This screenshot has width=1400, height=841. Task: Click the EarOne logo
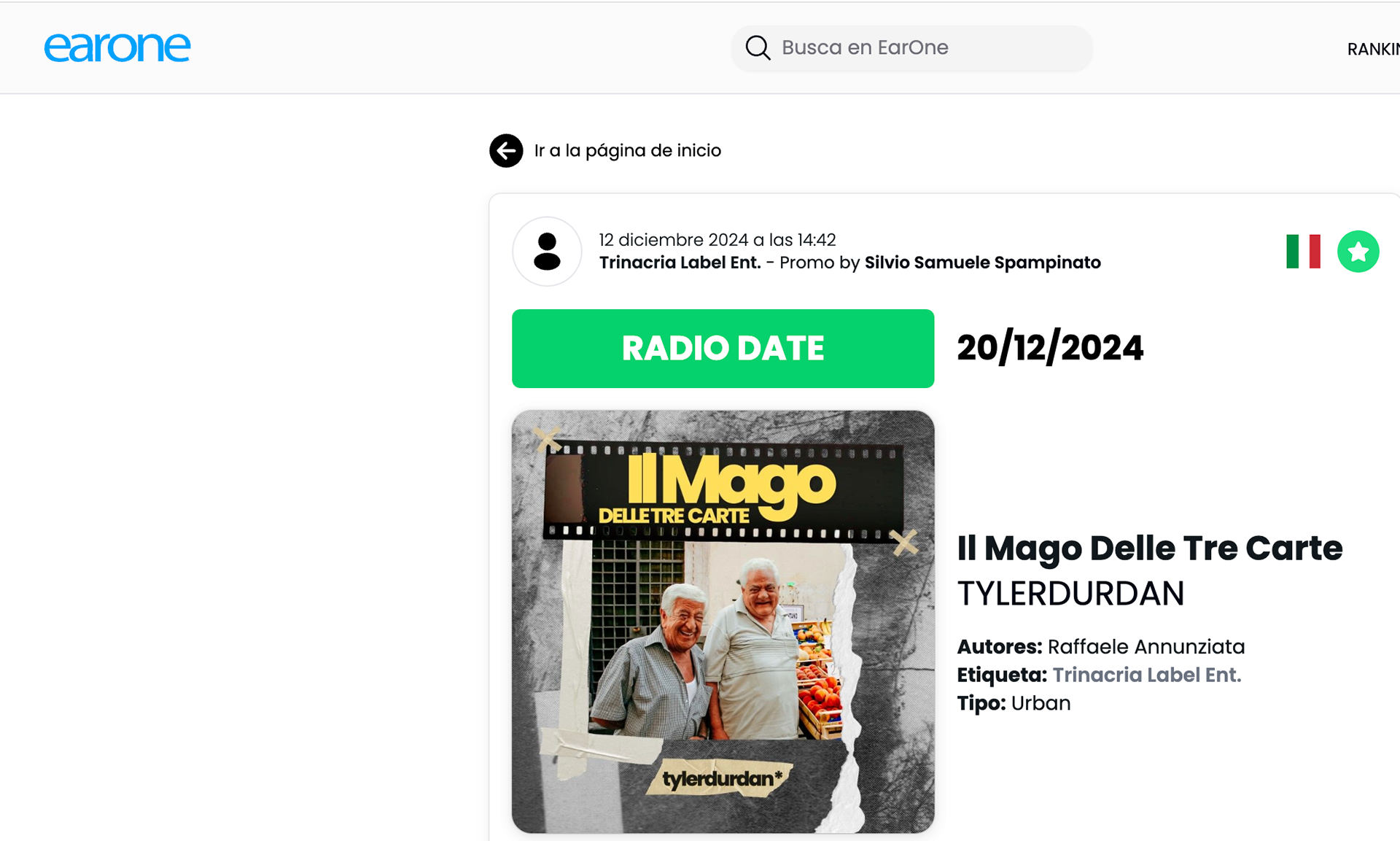tap(117, 47)
